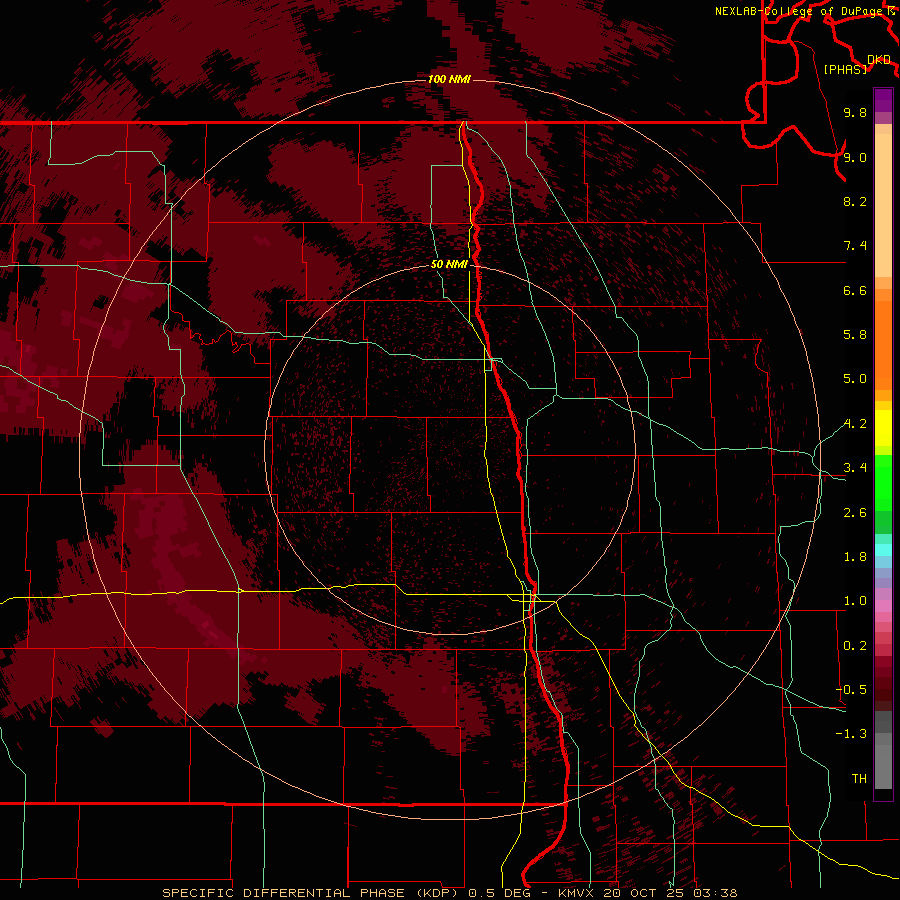Click the 8.2 scale value
Screen dimensions: 900x900
click(x=855, y=201)
